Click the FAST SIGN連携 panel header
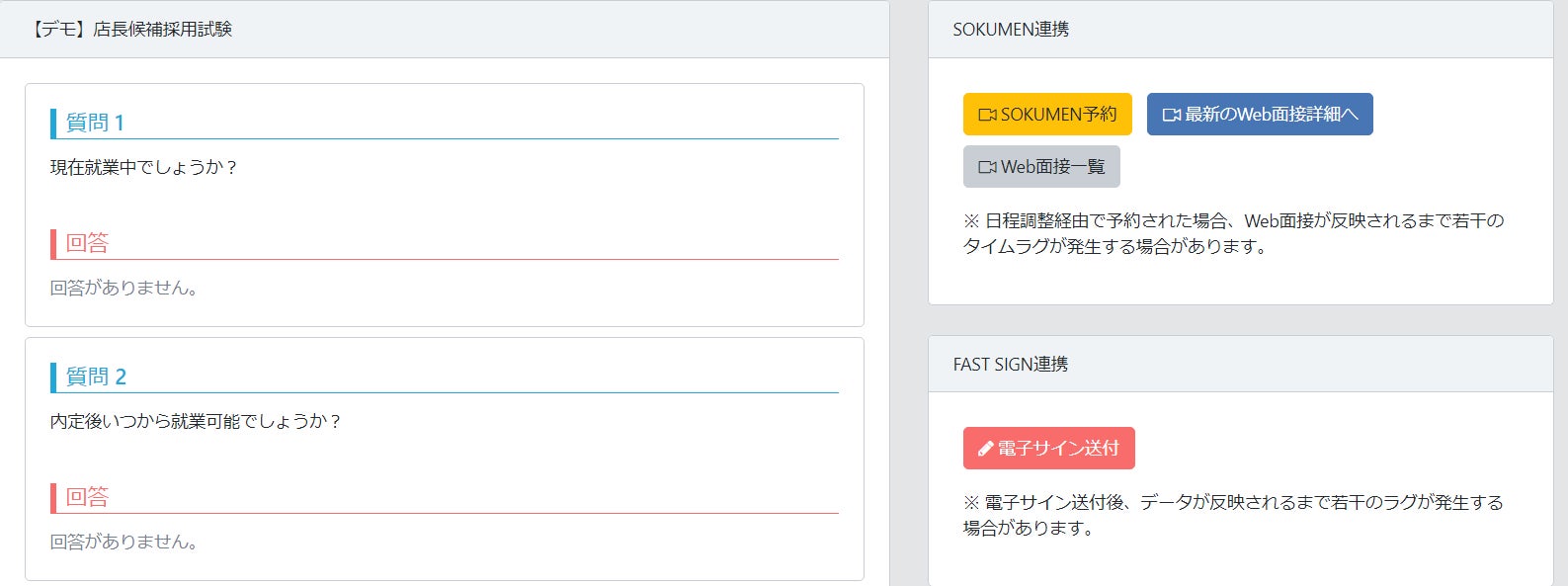 click(1011, 365)
